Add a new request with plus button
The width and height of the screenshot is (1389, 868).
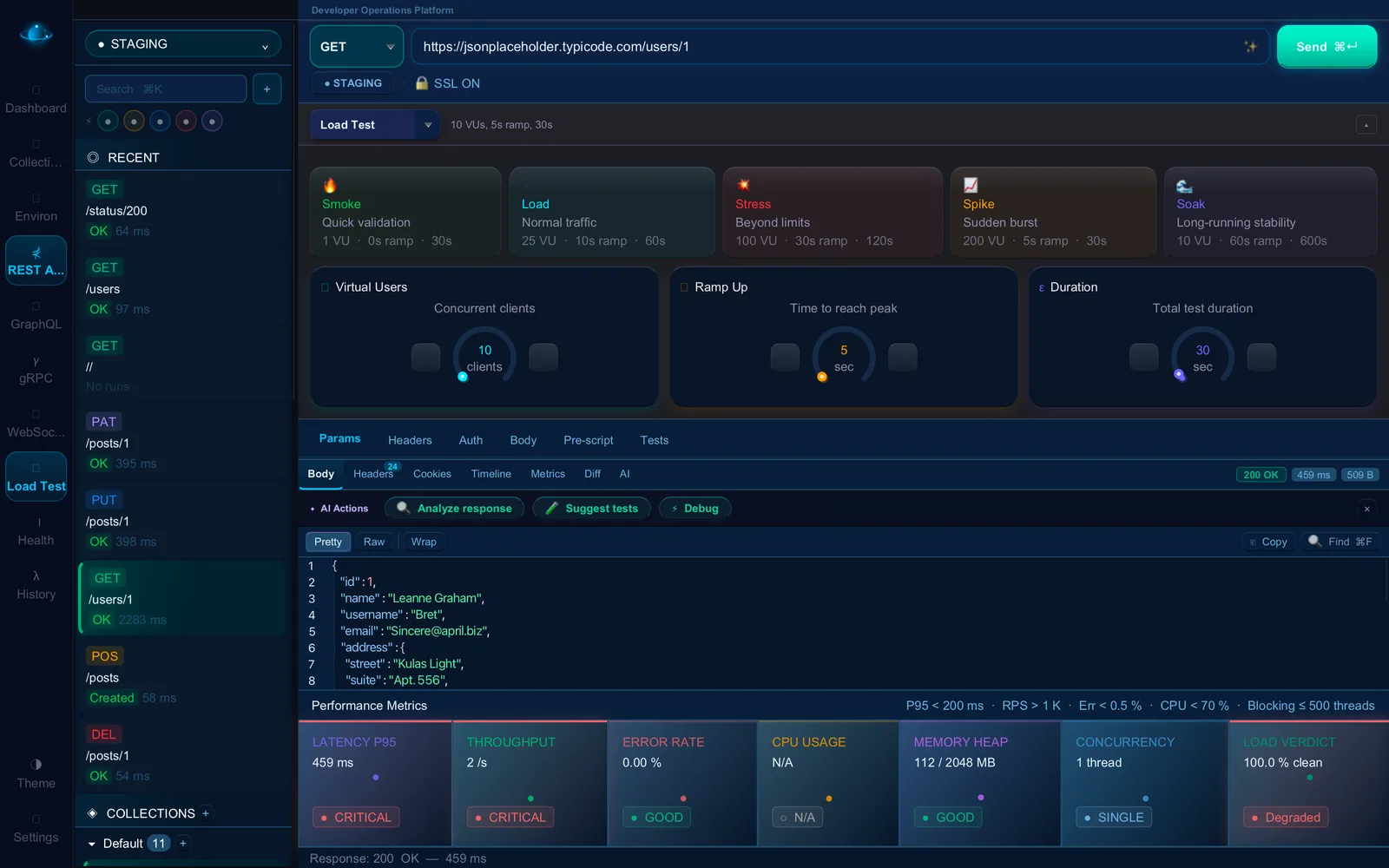coord(267,89)
